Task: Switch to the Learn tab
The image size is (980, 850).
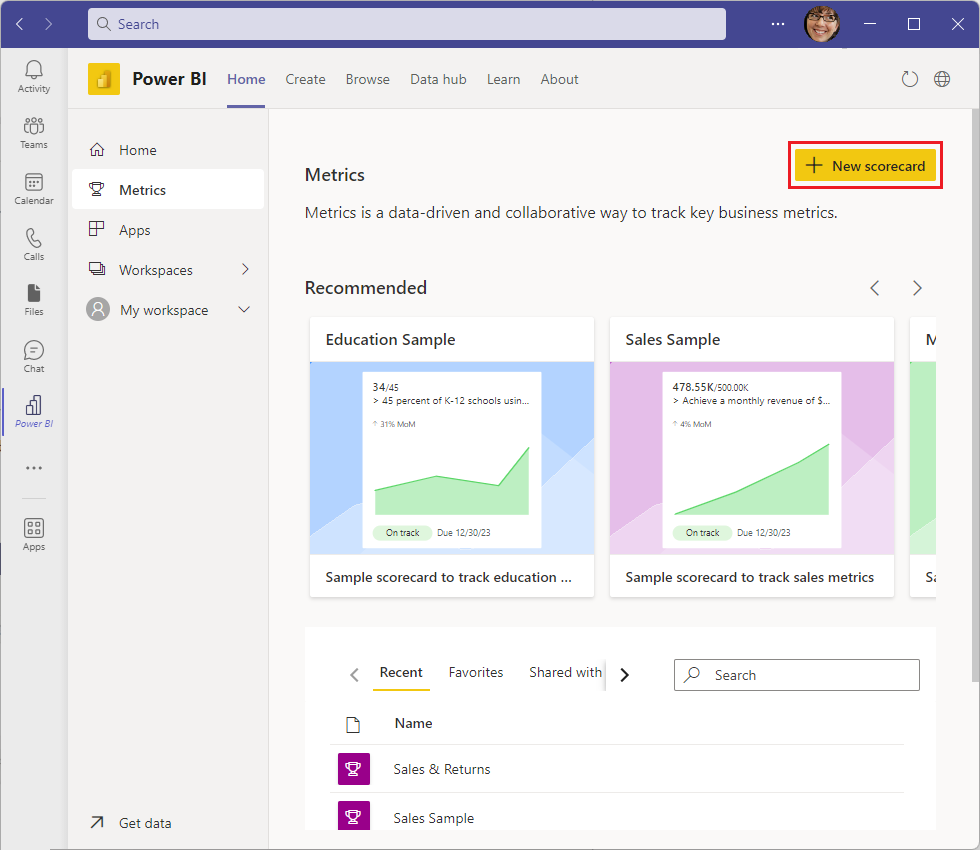Action: (503, 79)
